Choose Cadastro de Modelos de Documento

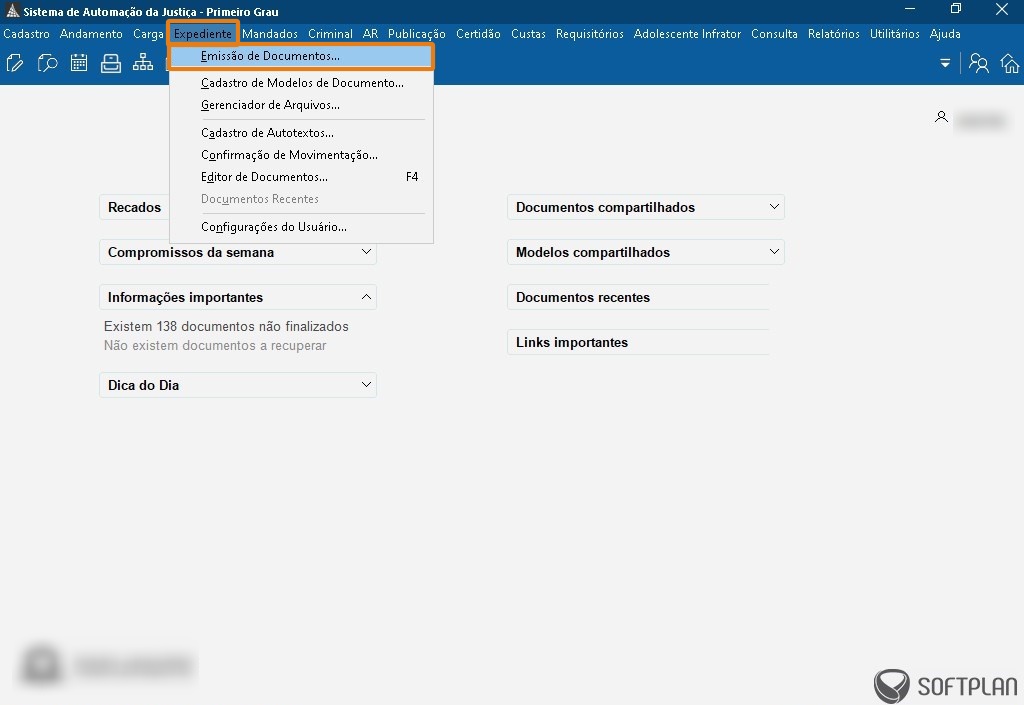301,83
